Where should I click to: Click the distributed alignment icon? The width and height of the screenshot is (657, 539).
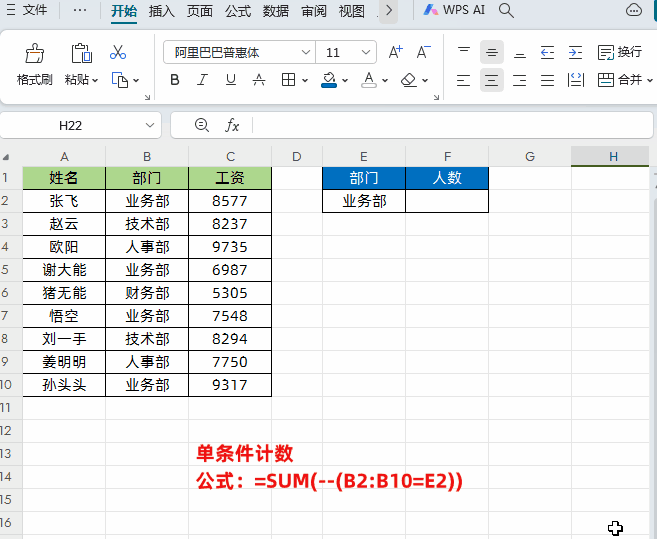pyautogui.click(x=575, y=80)
